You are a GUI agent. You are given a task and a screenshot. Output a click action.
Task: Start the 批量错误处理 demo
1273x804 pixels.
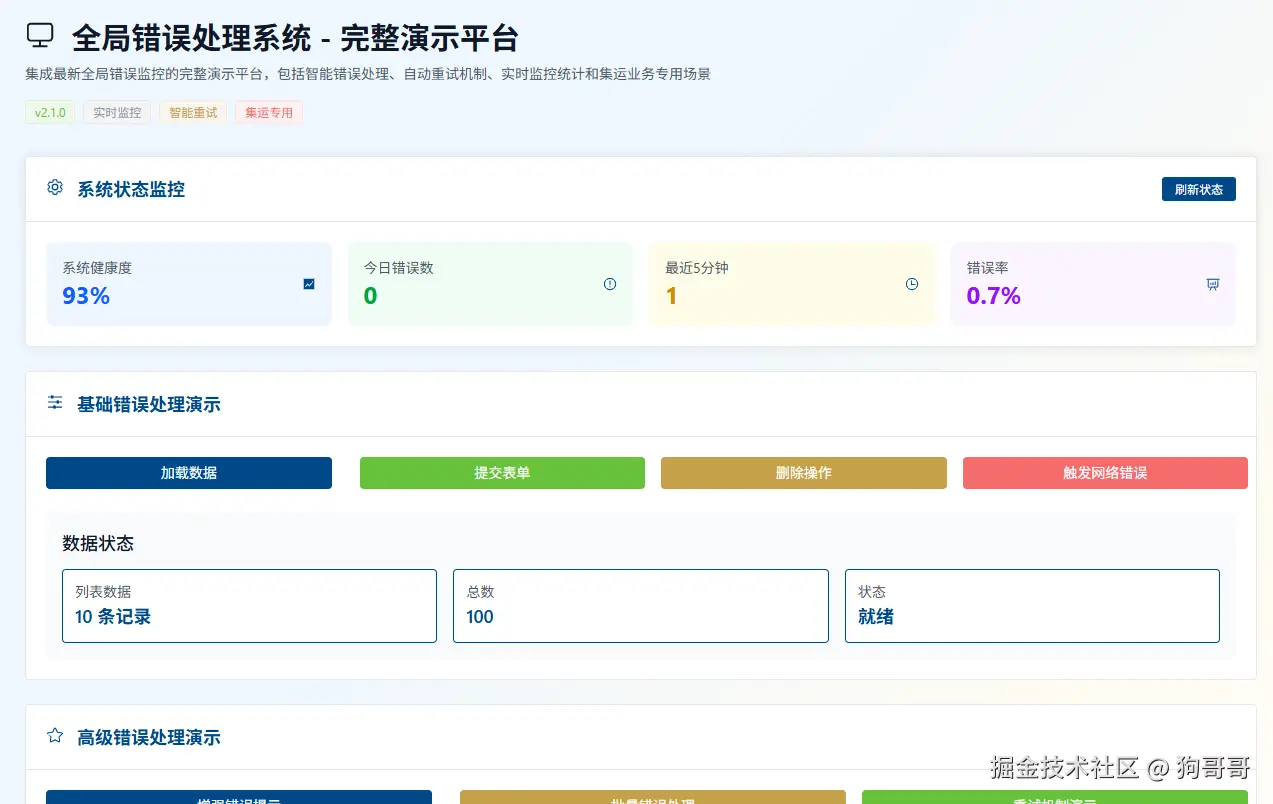click(652, 799)
